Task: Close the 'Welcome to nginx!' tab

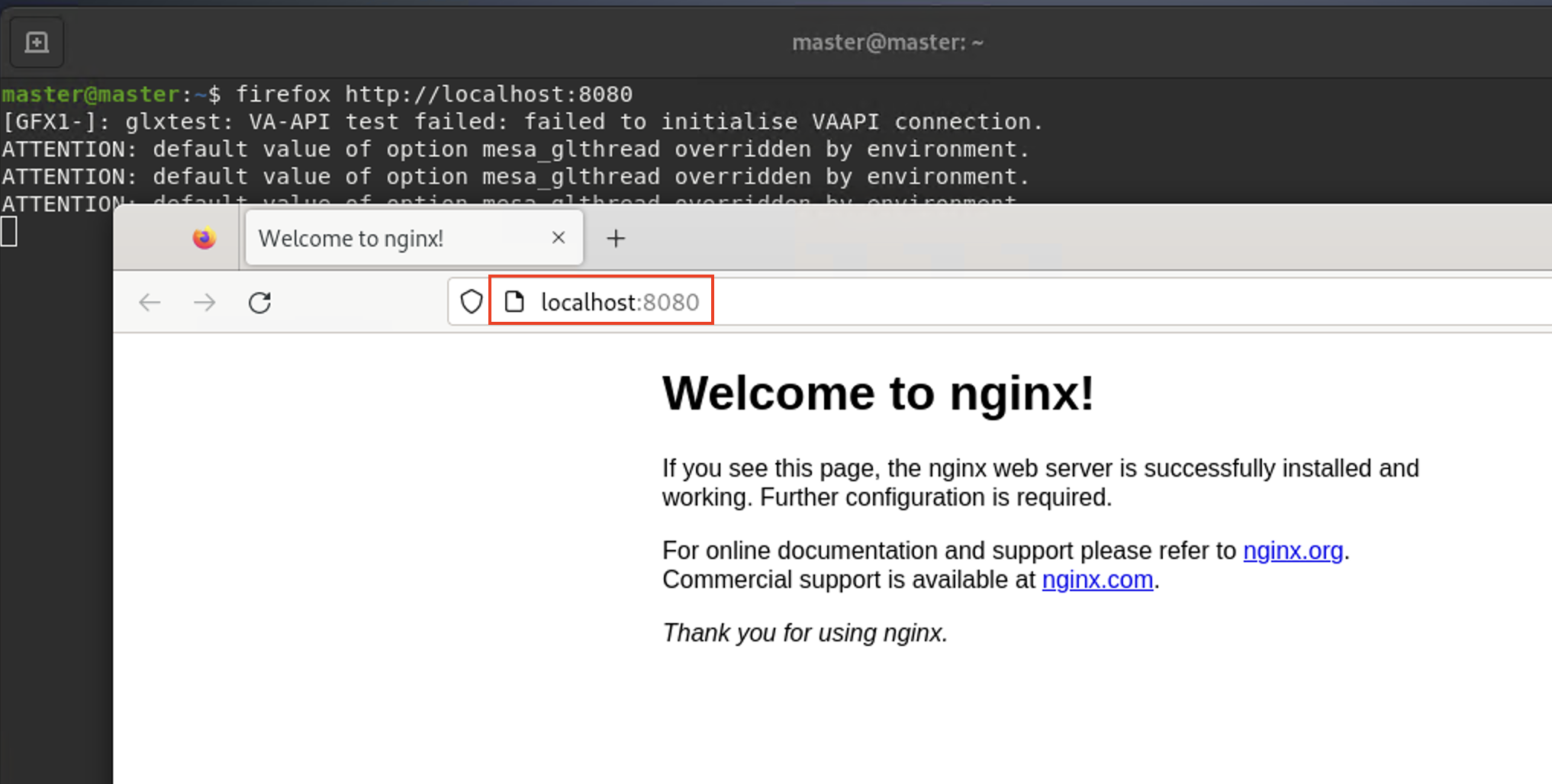Action: tap(559, 238)
